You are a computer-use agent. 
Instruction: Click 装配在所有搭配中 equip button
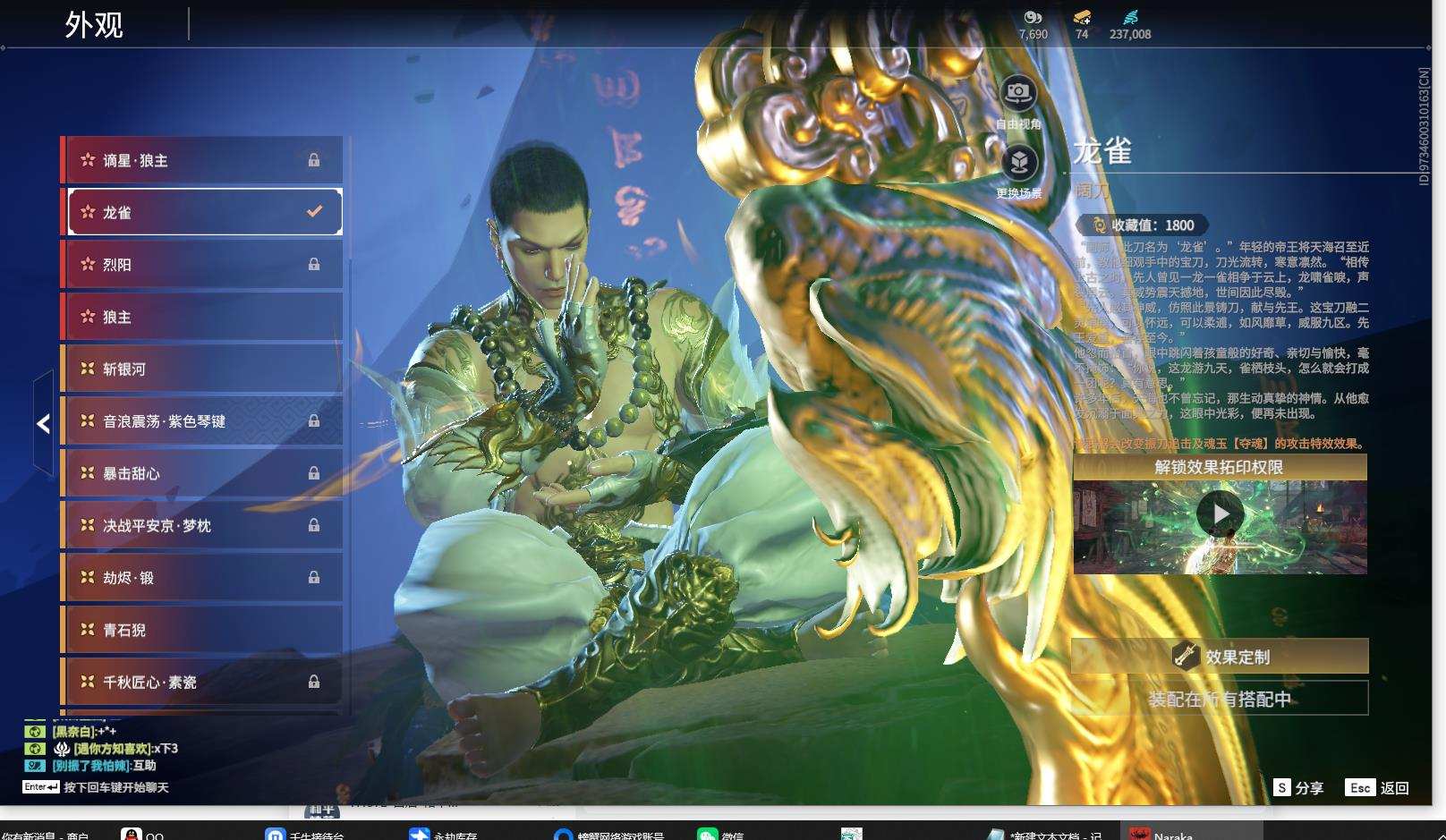coord(1220,699)
